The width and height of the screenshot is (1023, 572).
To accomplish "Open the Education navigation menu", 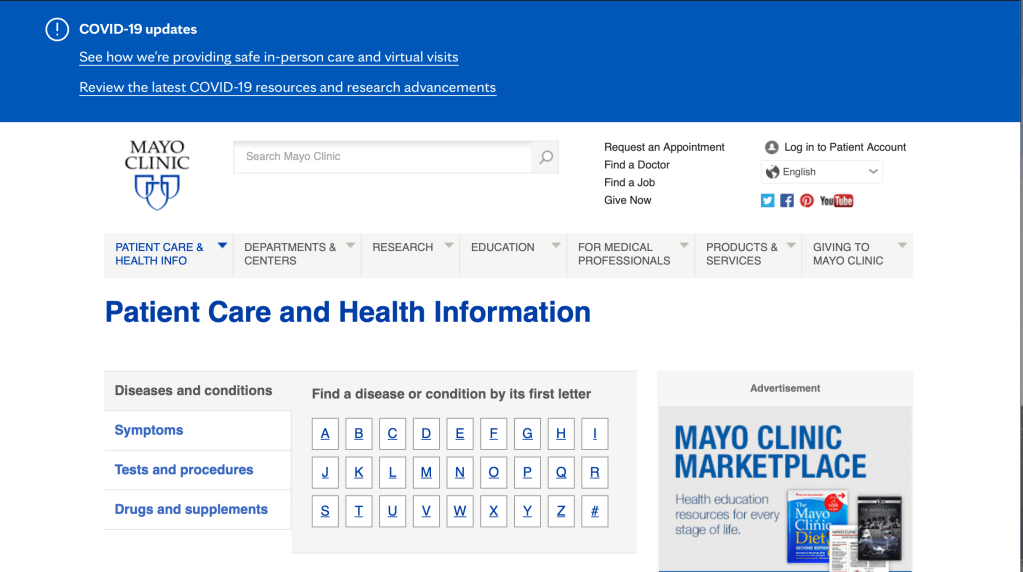I will coord(503,247).
